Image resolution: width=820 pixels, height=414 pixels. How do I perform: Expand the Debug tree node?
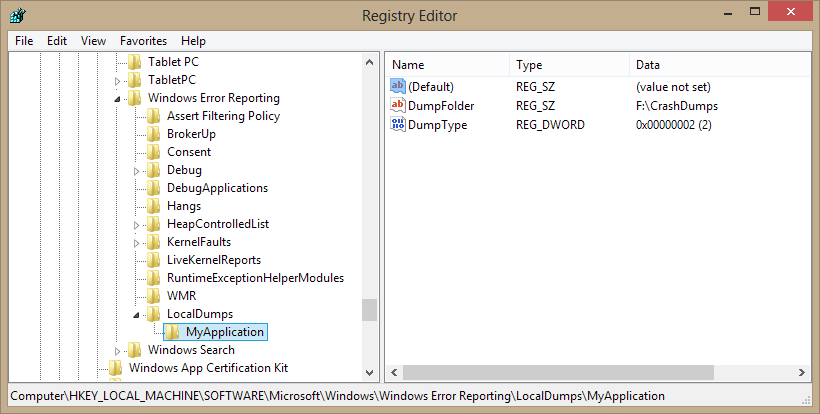[136, 171]
